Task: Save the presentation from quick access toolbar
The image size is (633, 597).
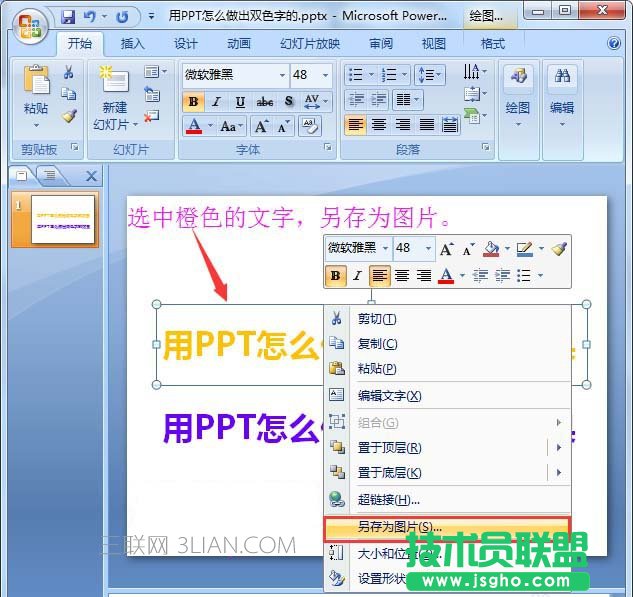Action: [x=68, y=17]
